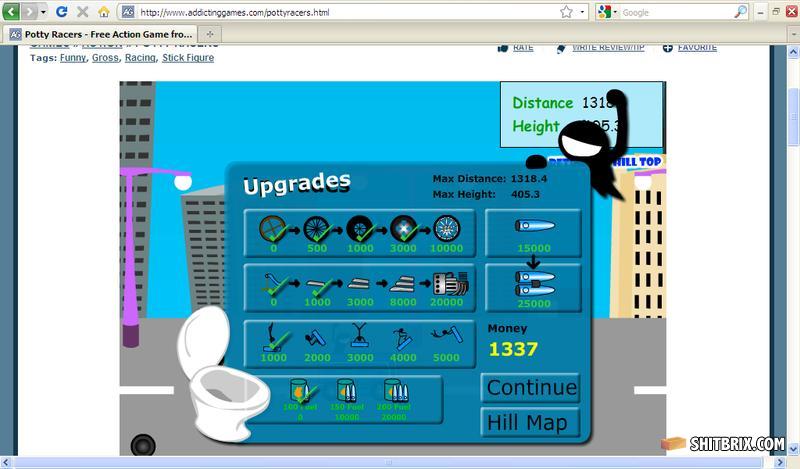Click the Write Review/Tip link
The height and width of the screenshot is (469, 800).
pos(608,47)
